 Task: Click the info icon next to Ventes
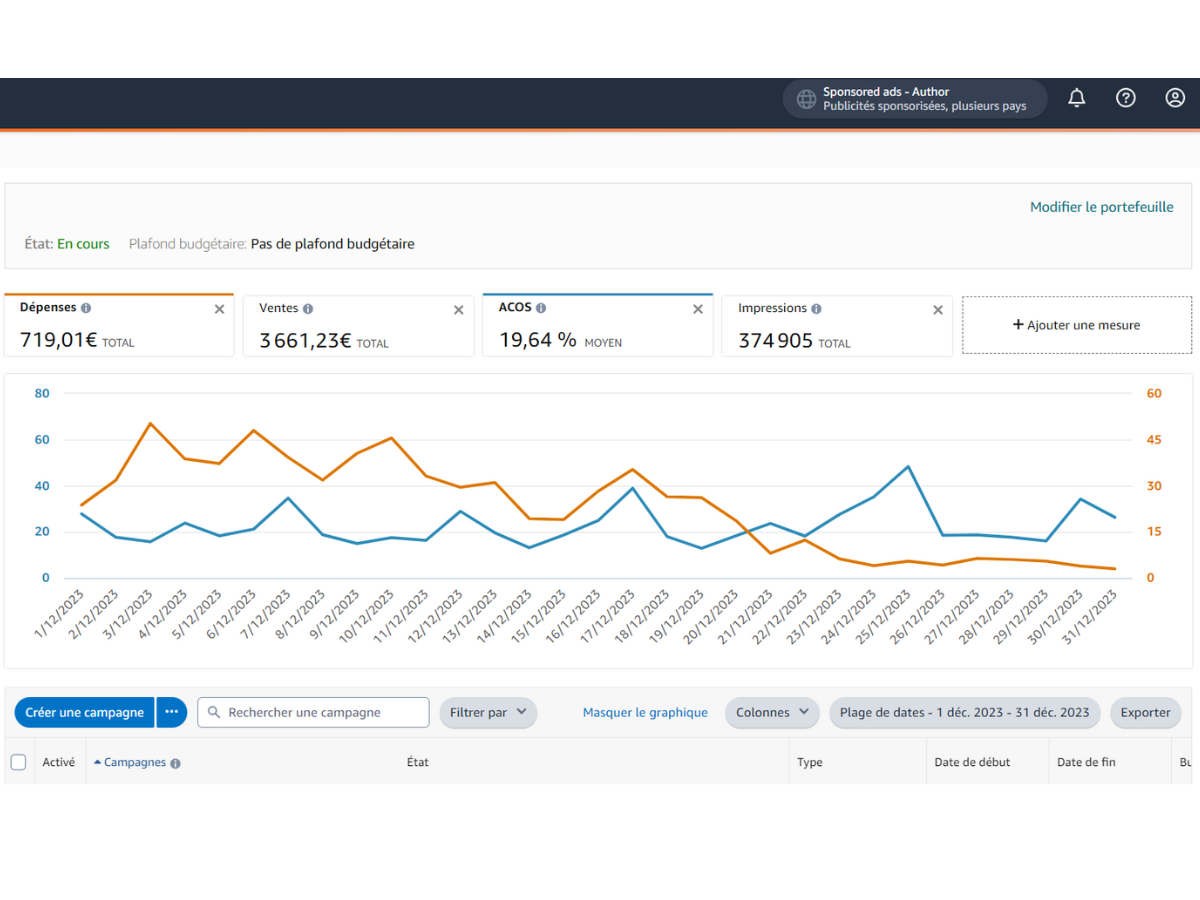click(308, 309)
